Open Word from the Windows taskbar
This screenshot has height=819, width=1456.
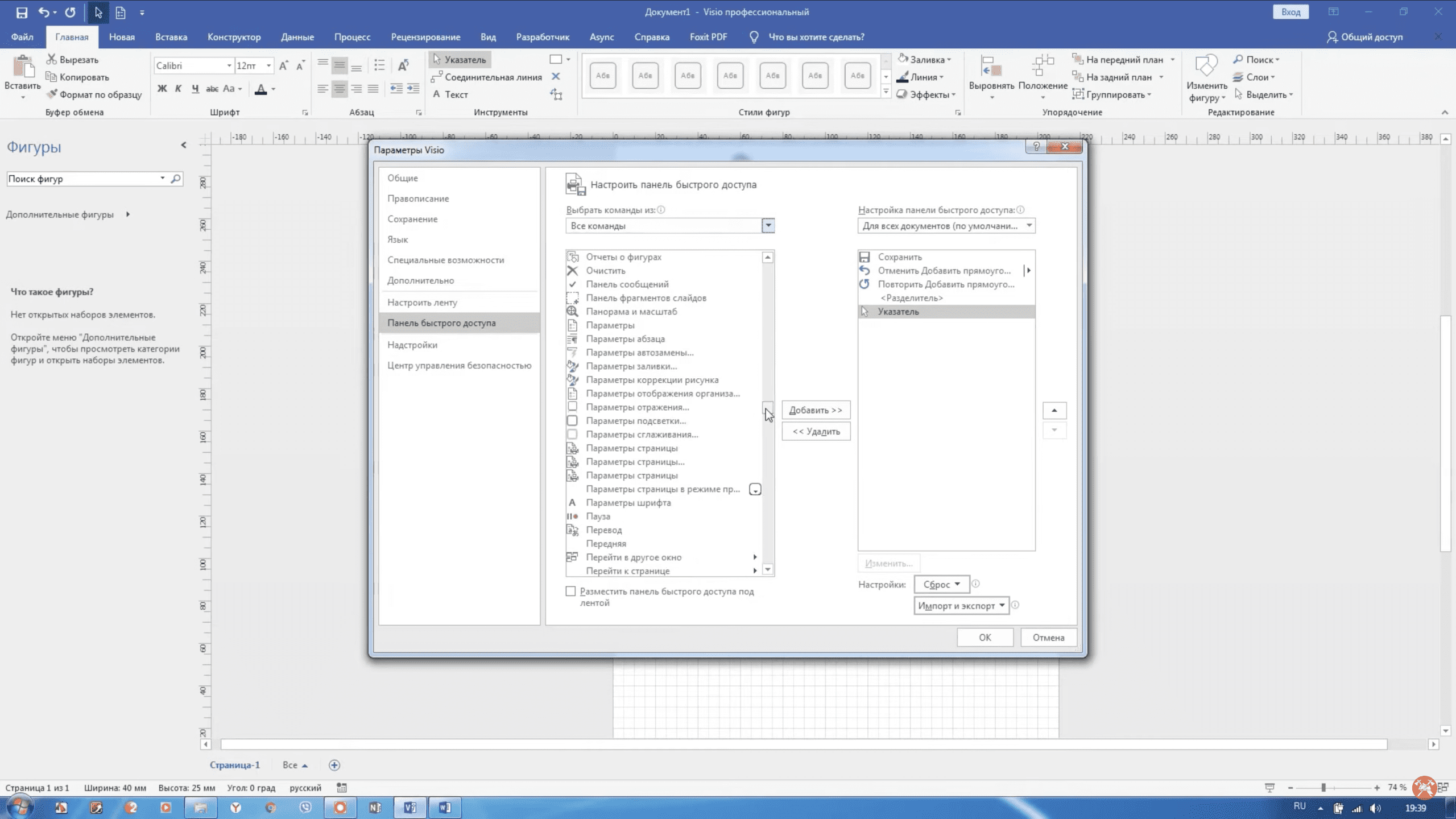[x=445, y=807]
